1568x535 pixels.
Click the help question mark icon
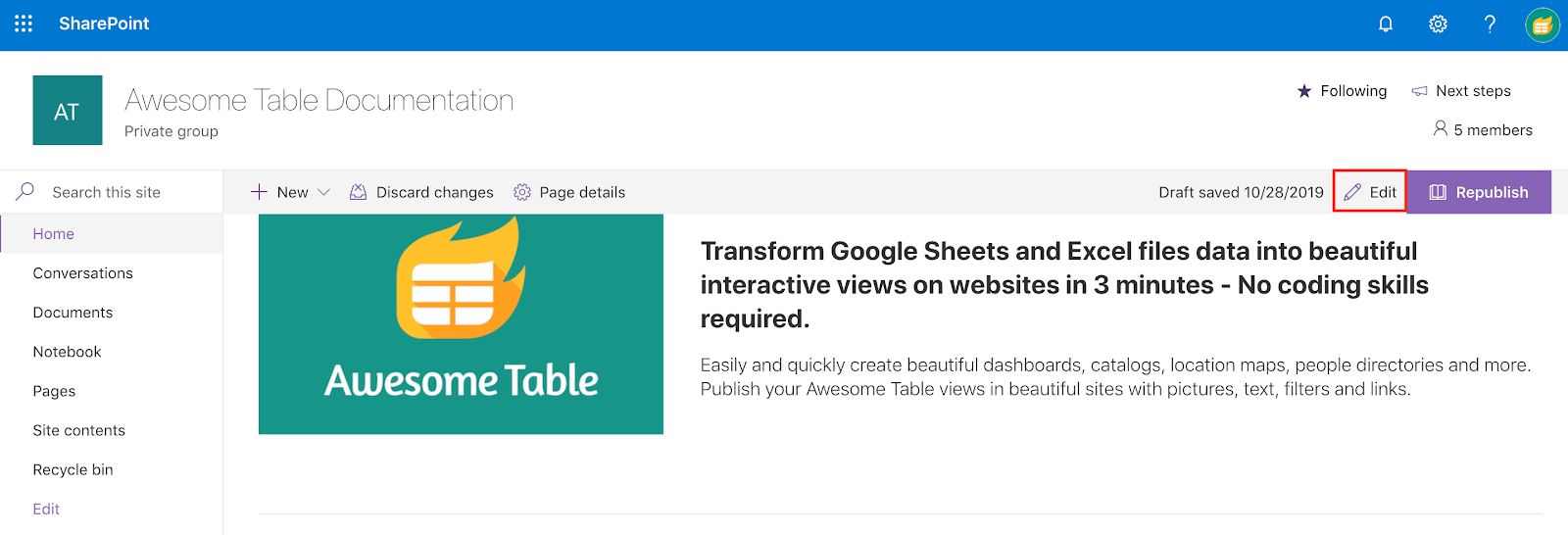coord(1490,24)
